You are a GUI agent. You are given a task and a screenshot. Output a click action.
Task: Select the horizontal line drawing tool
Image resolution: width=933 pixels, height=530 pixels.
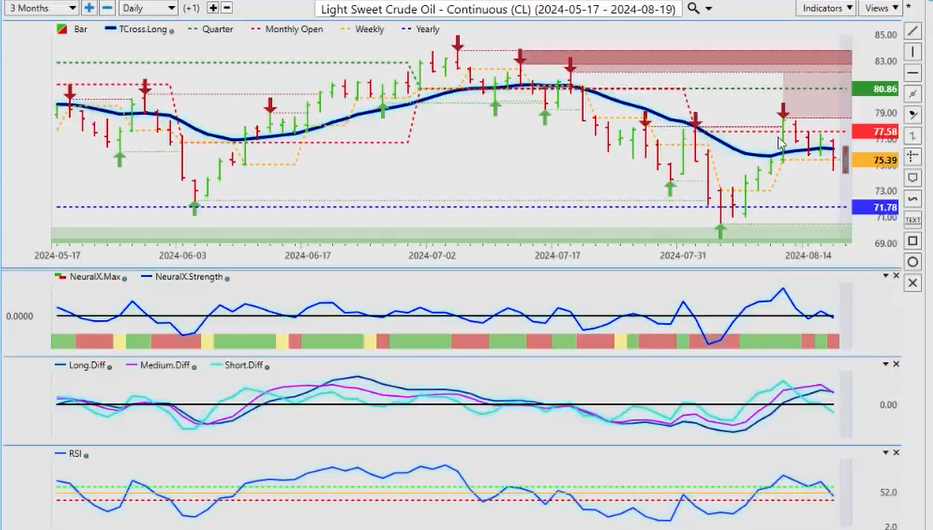(x=912, y=73)
